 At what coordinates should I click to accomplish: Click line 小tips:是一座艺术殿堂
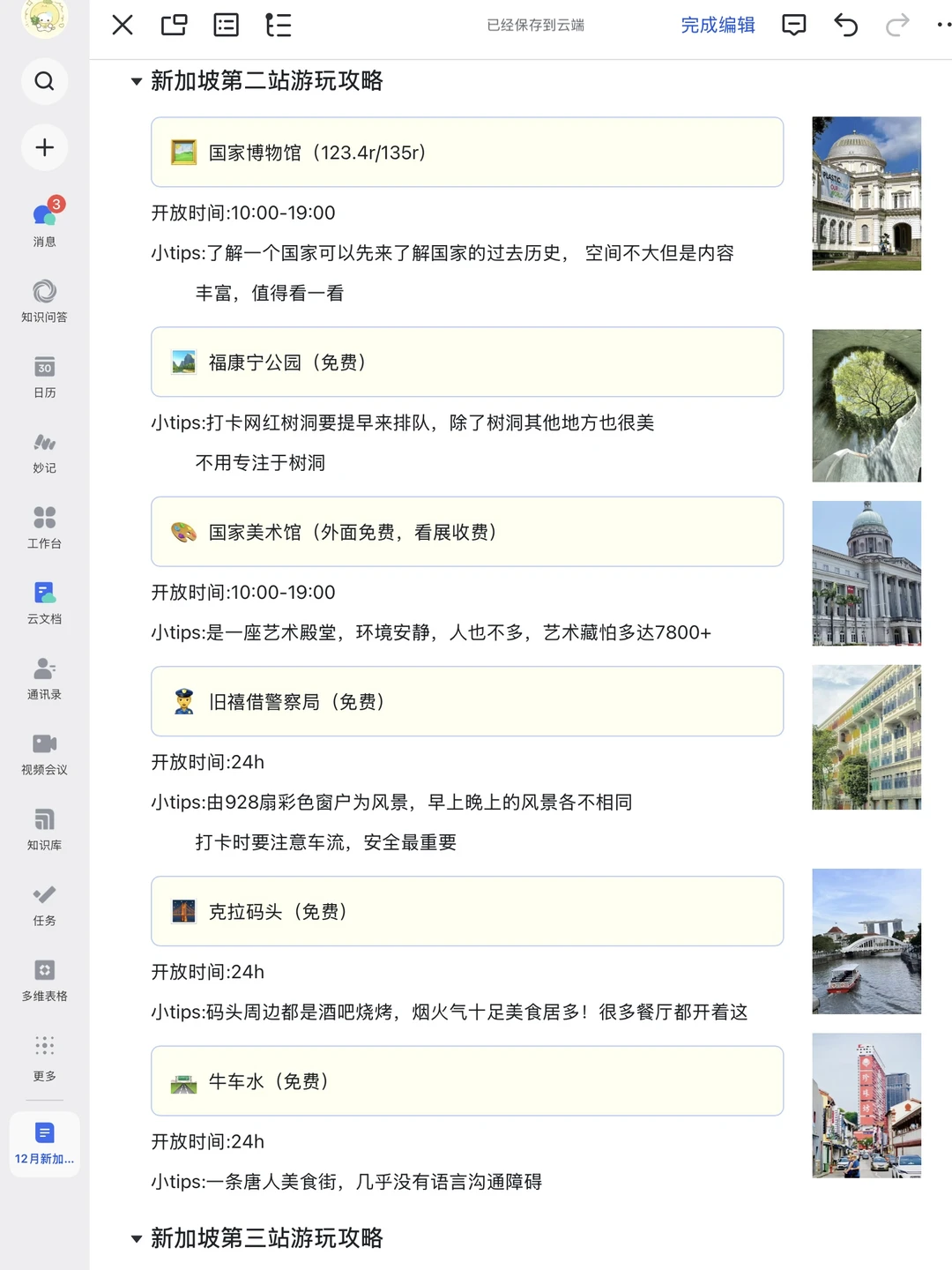(x=431, y=632)
